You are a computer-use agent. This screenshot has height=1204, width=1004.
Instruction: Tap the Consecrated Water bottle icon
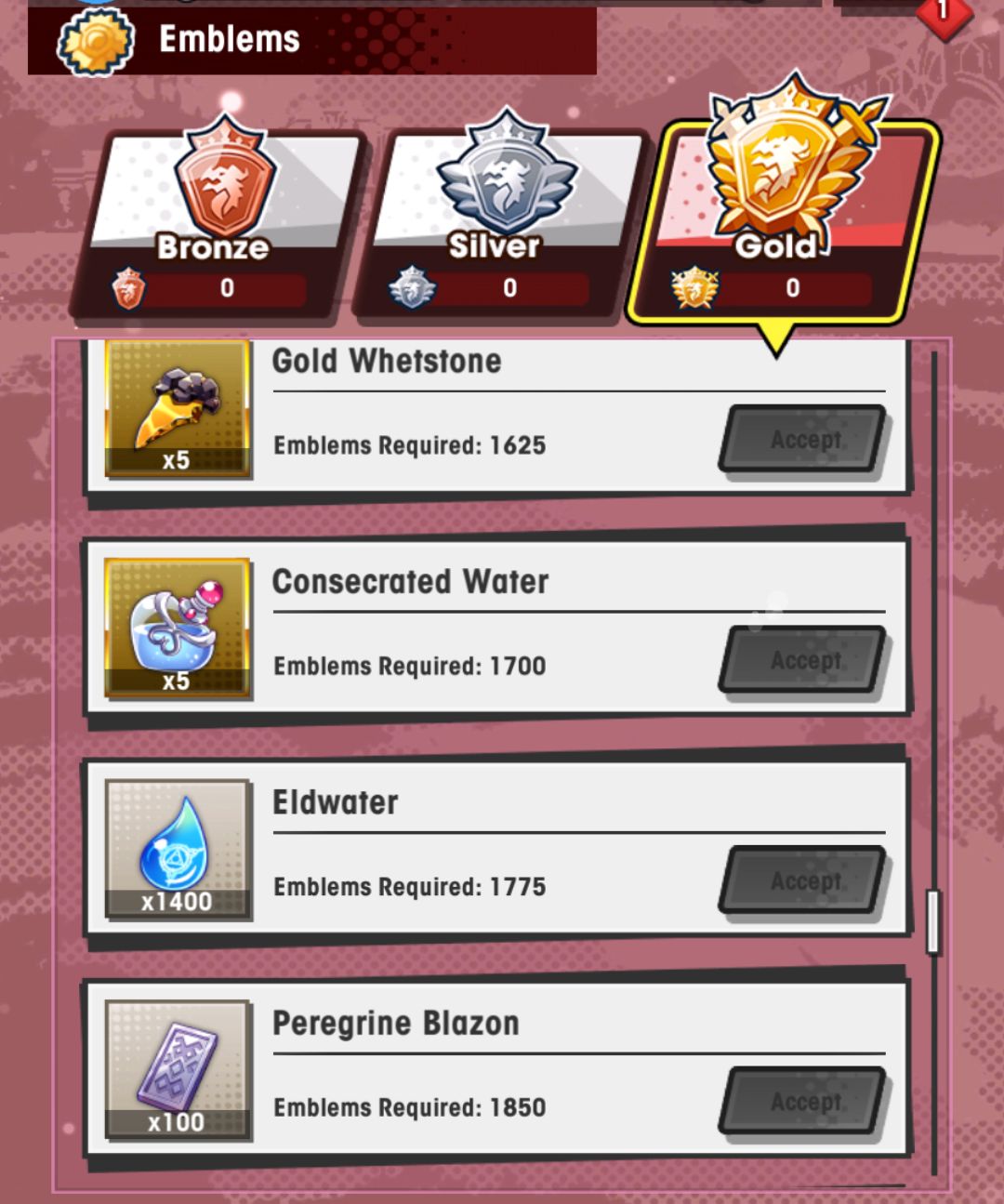point(178,628)
